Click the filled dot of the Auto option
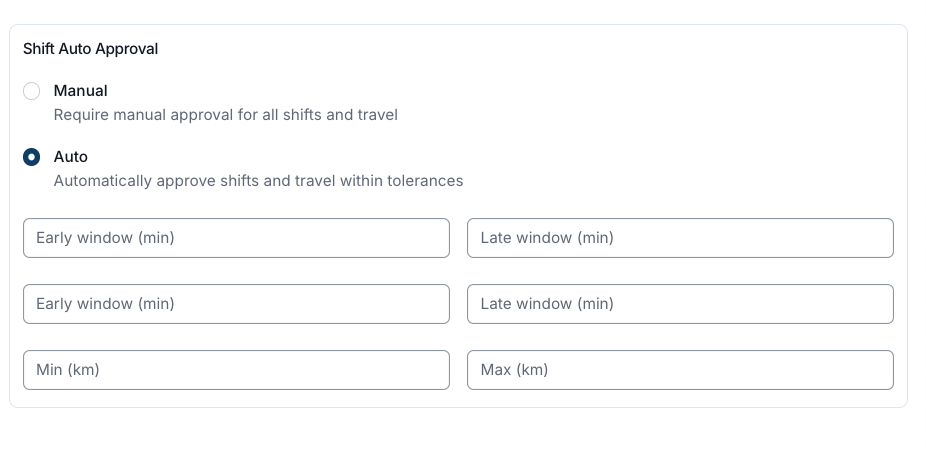The image size is (926, 450). tap(32, 157)
